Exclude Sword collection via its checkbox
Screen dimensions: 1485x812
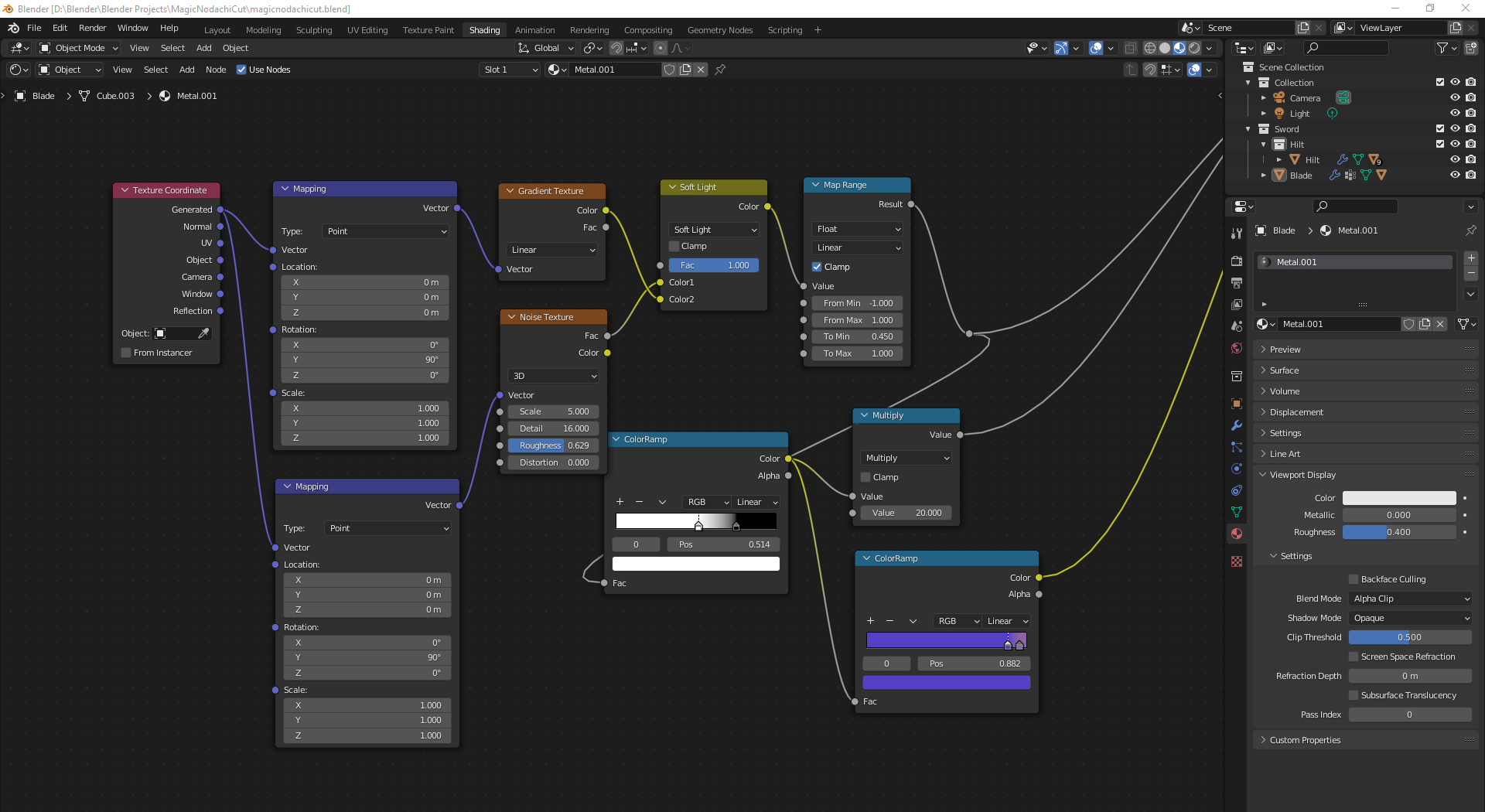1440,128
